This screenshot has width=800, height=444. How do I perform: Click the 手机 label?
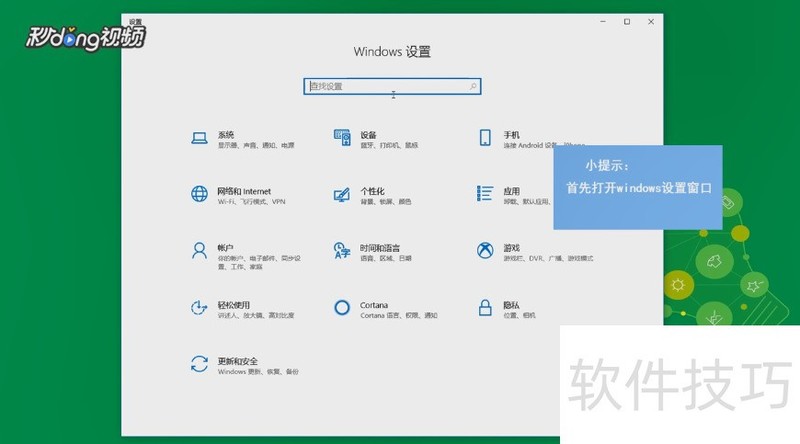[x=512, y=135]
